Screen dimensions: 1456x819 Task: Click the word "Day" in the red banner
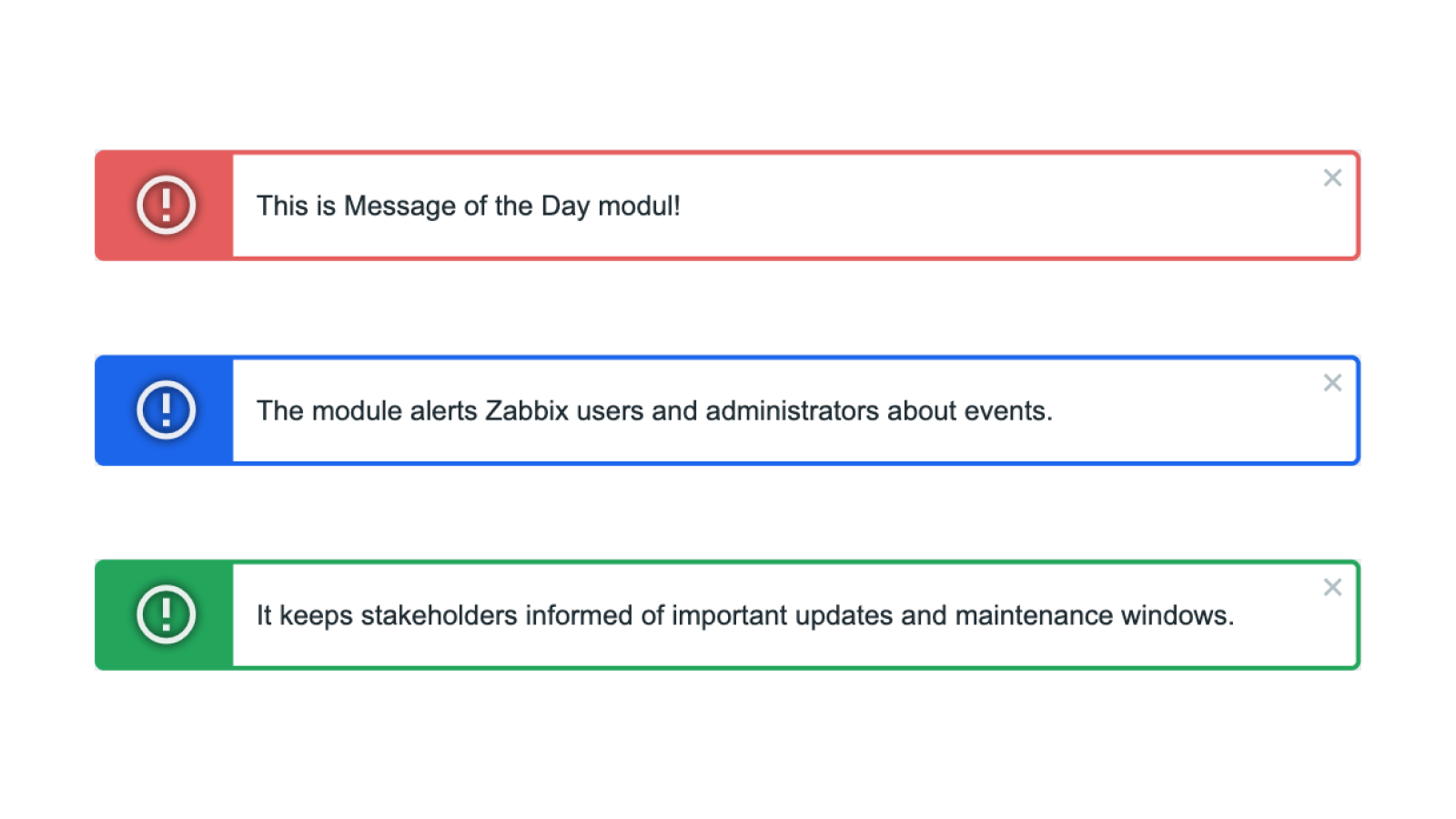point(565,207)
